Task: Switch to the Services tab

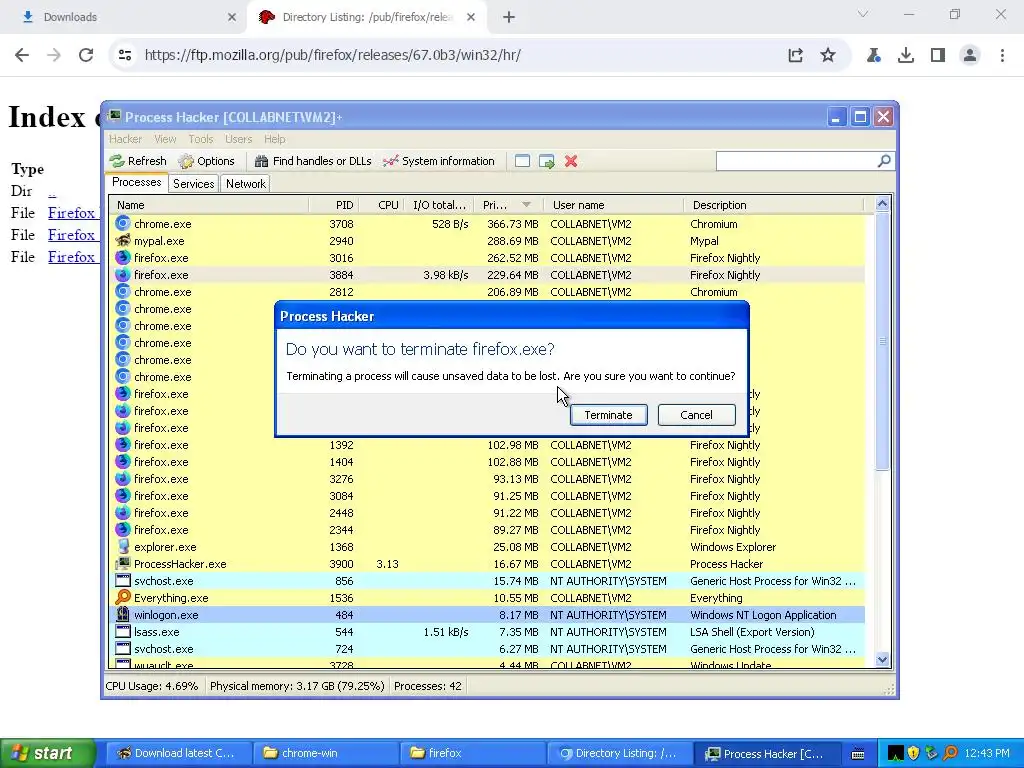Action: pos(193,184)
